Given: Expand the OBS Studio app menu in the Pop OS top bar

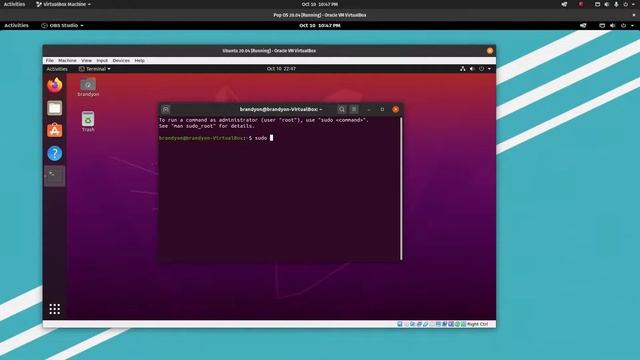Looking at the screenshot, I should (62, 25).
